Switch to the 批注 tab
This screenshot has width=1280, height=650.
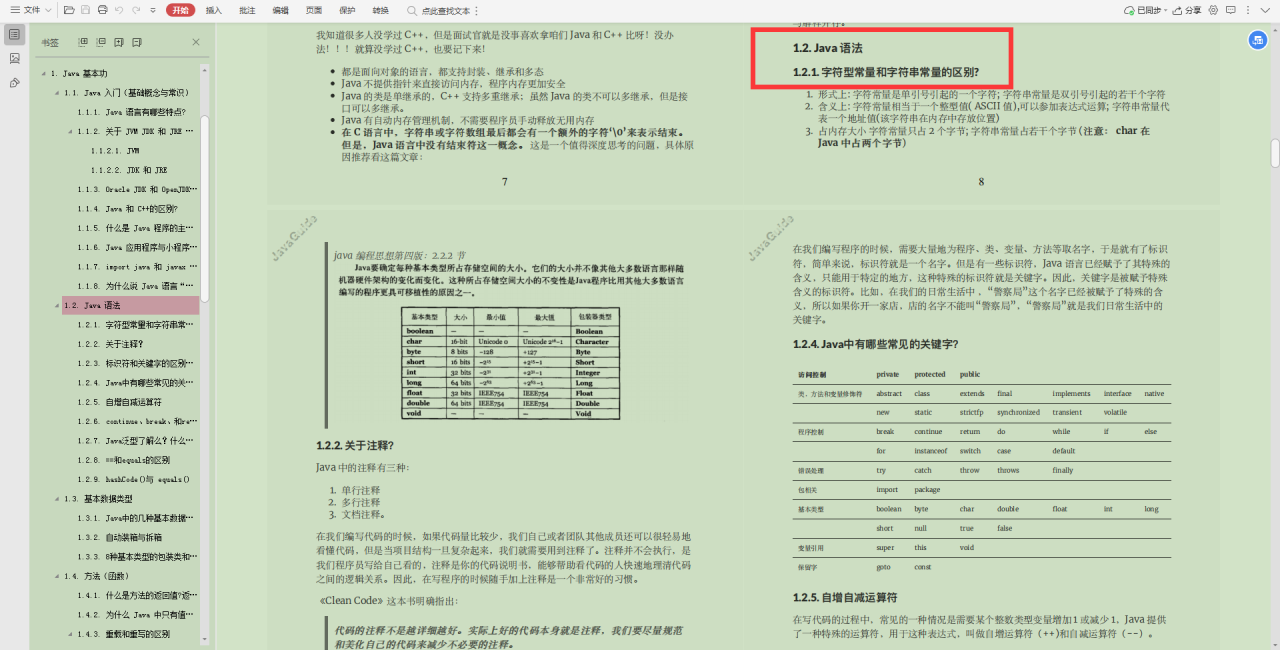tap(247, 10)
